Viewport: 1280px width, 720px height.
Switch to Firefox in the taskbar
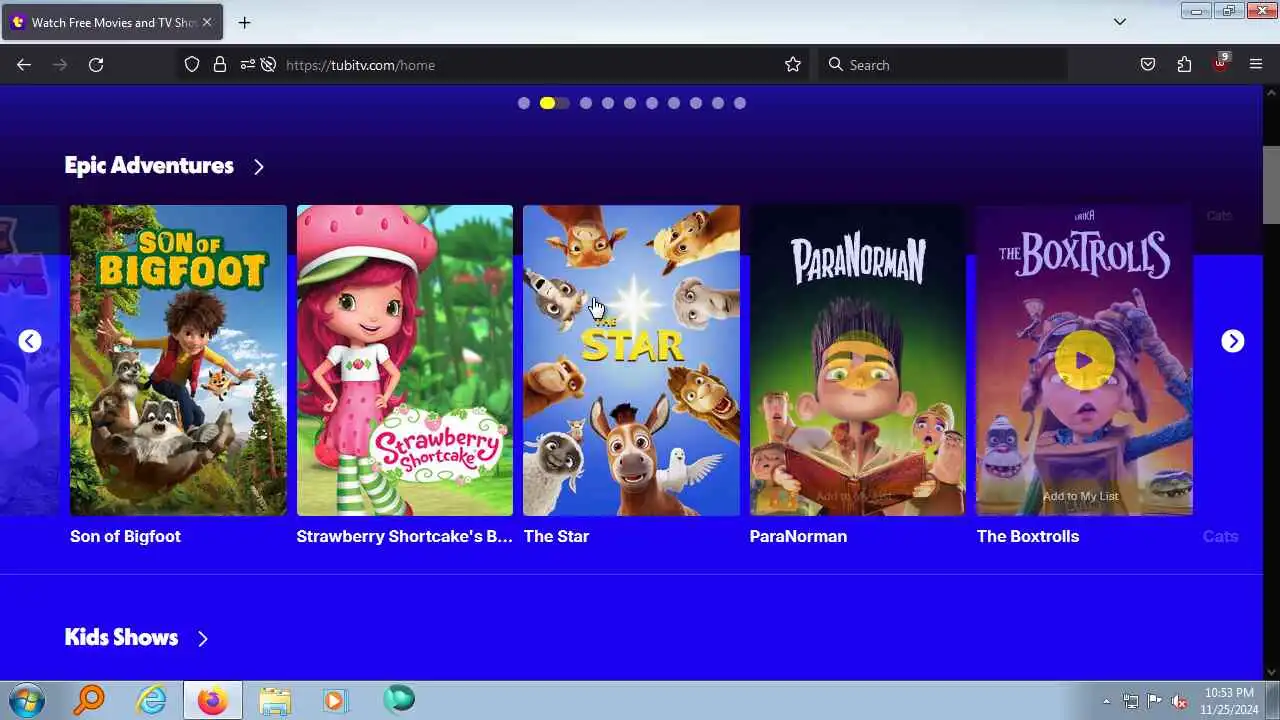212,700
